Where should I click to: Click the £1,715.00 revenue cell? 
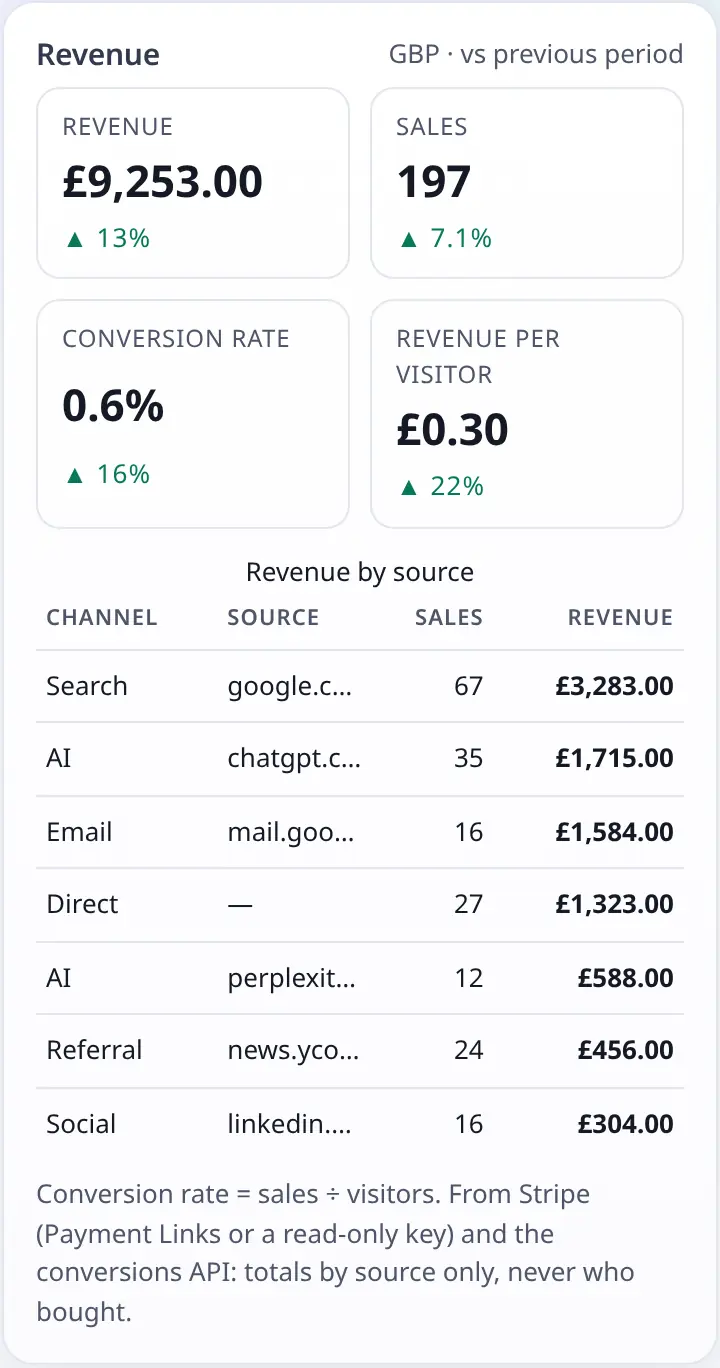615,758
